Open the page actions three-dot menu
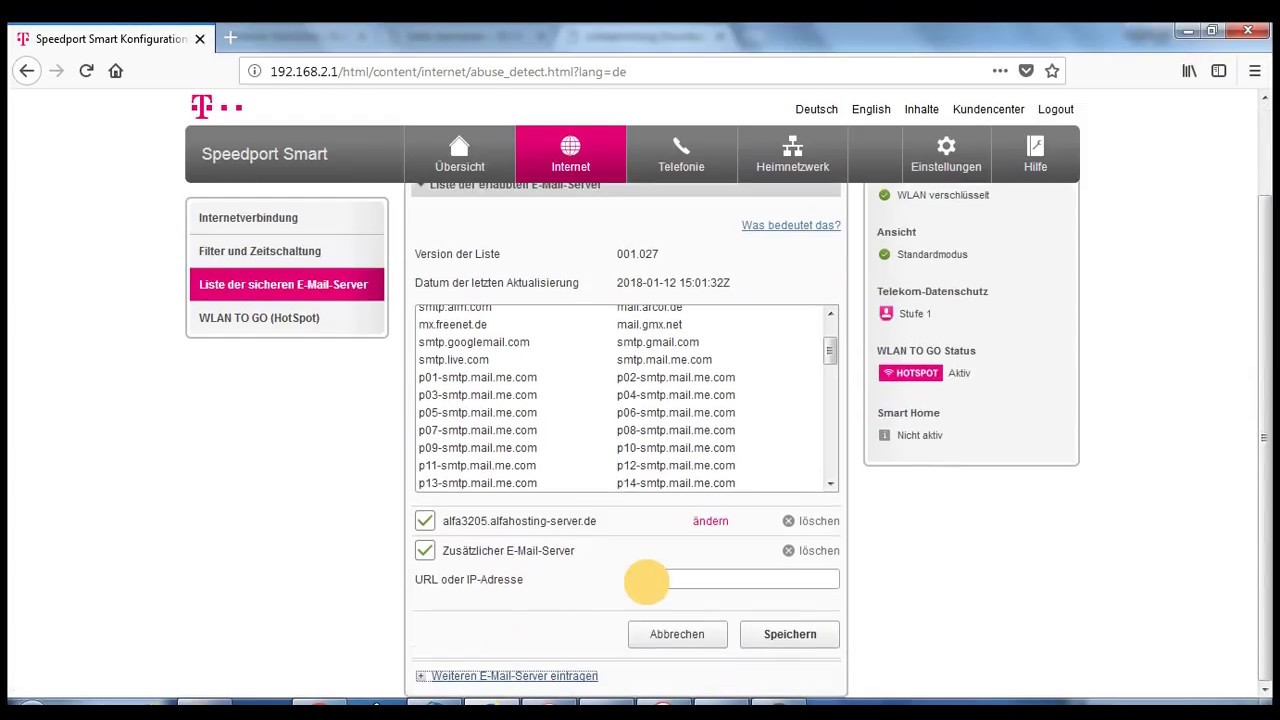This screenshot has height=720, width=1280. [1000, 71]
